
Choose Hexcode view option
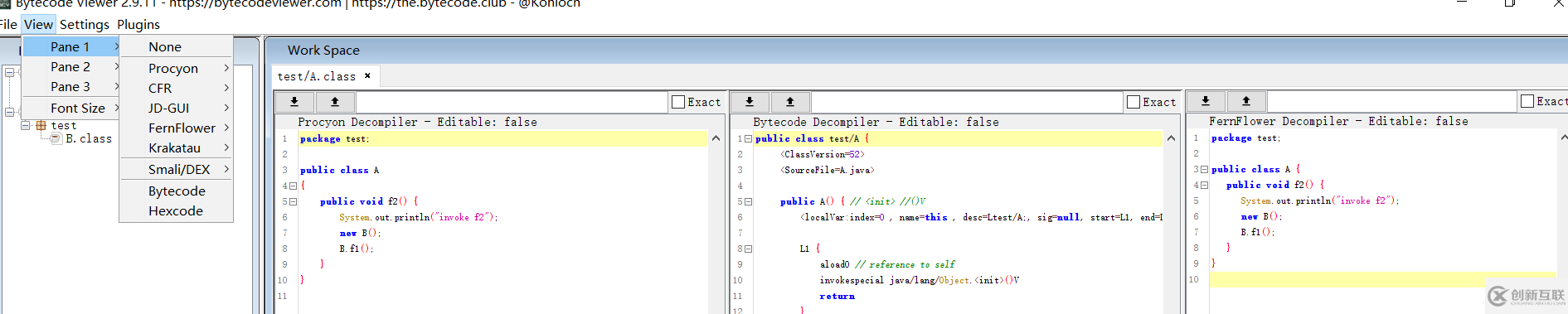click(x=176, y=210)
